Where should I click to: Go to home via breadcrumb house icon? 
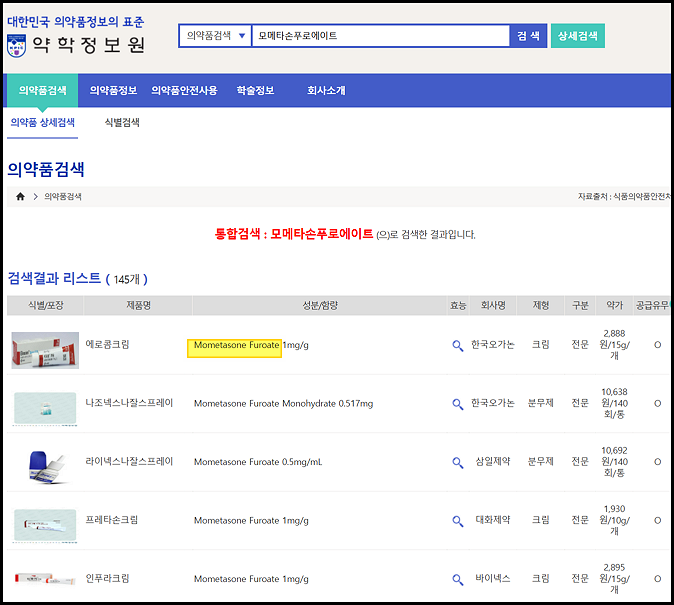point(20,197)
